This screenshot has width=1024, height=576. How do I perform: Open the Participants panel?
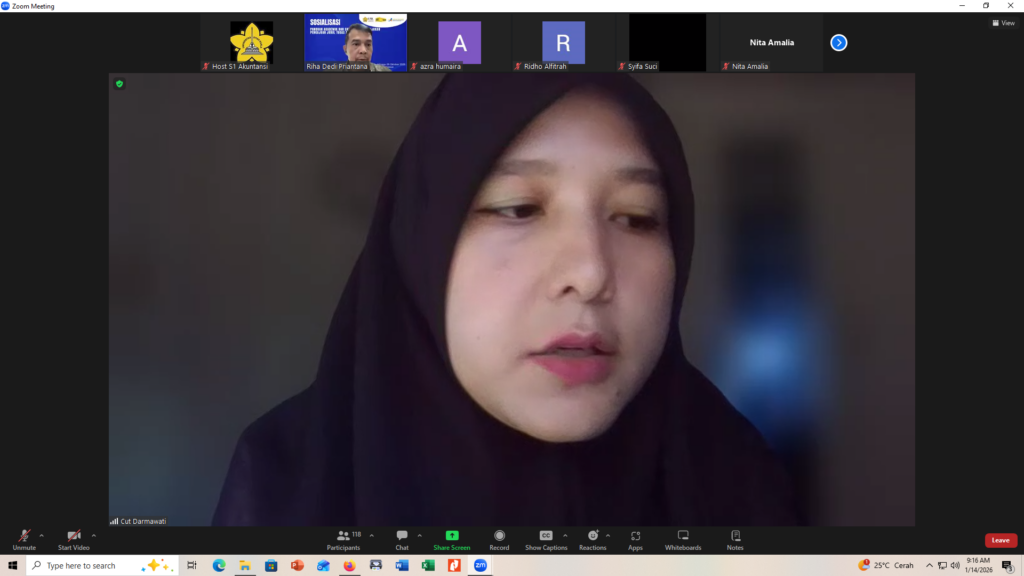coord(343,539)
